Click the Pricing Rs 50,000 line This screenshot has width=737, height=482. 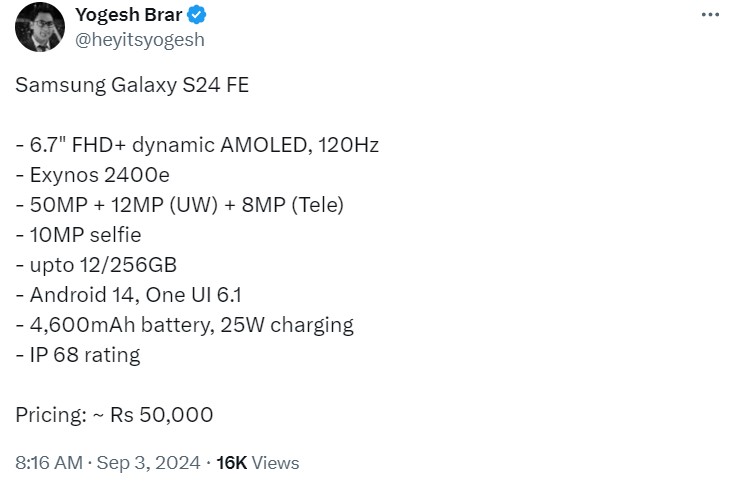tap(115, 415)
